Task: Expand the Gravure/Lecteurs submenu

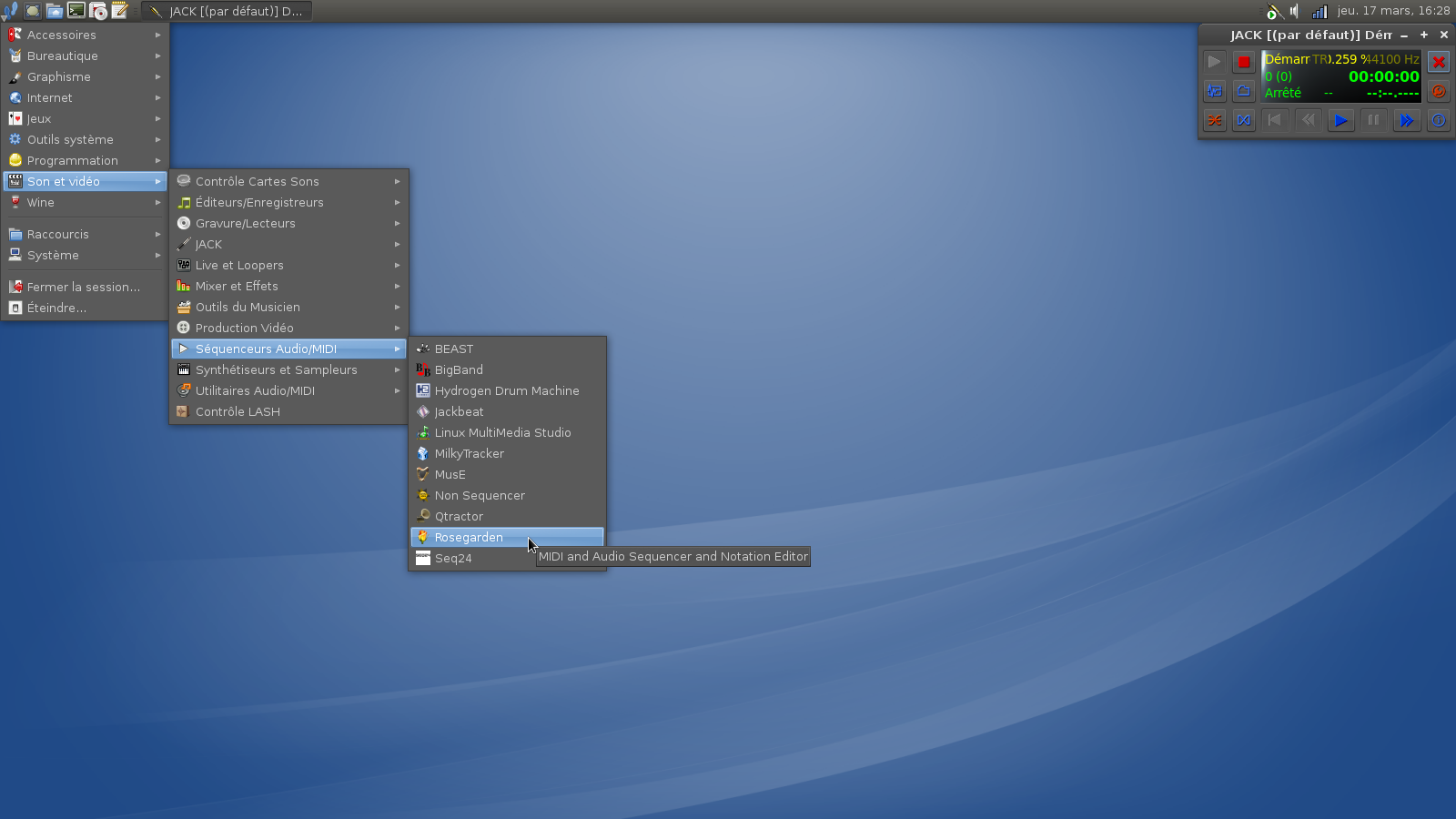Action: point(288,223)
